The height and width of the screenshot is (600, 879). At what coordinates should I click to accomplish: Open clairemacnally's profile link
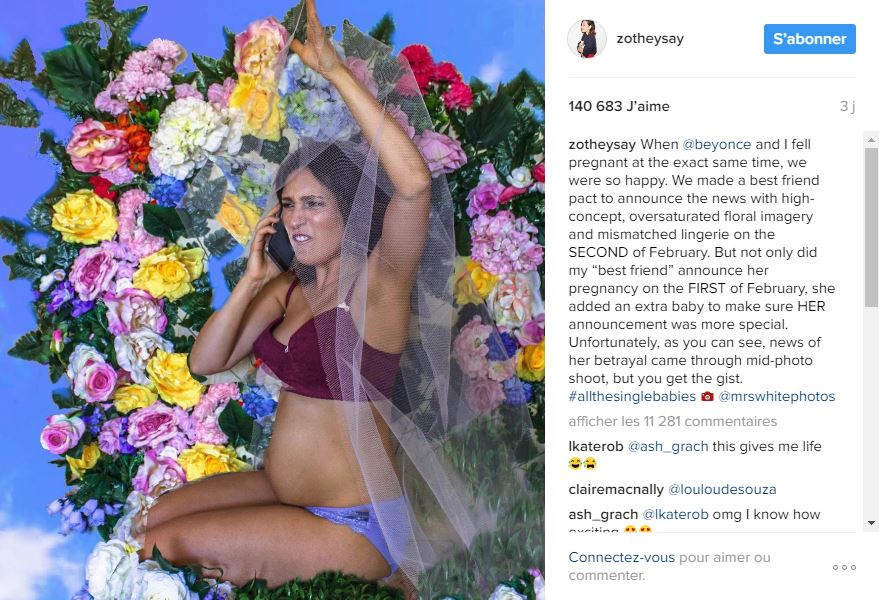point(616,489)
